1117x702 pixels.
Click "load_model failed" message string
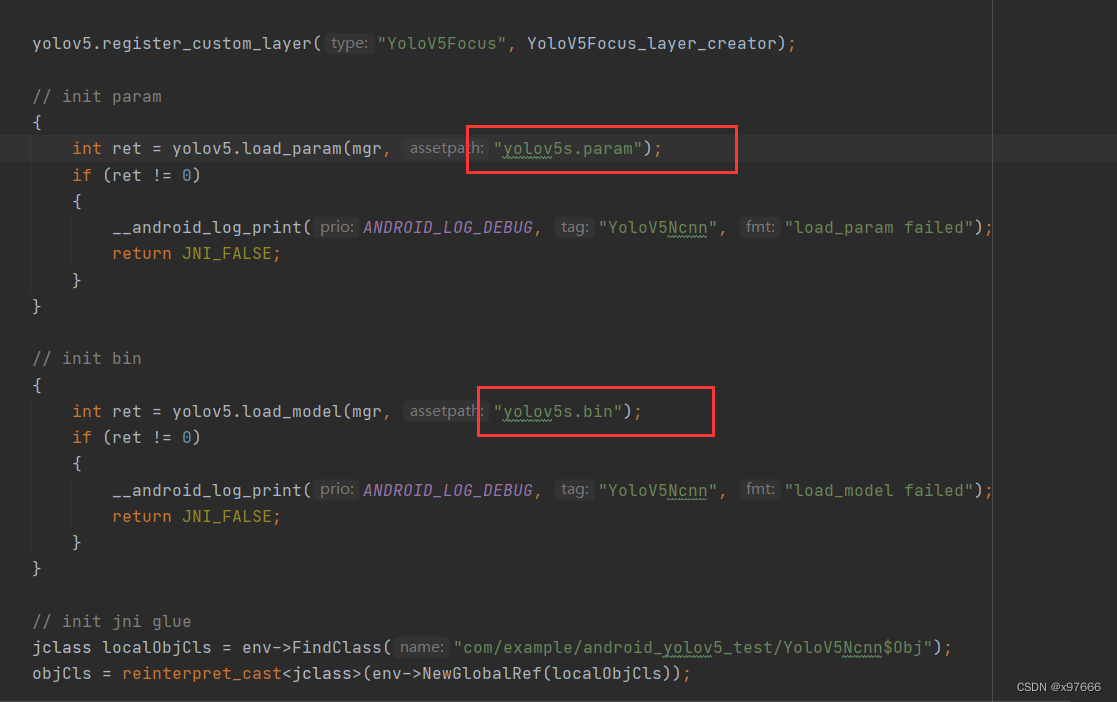point(879,490)
